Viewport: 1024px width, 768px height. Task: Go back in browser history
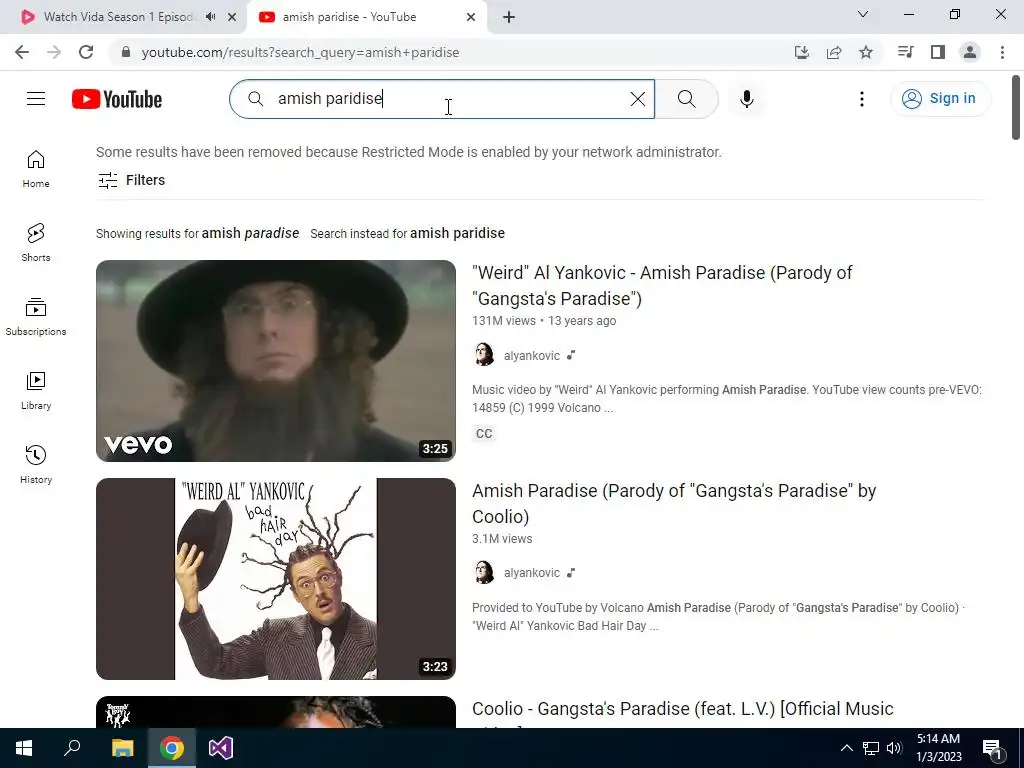22,52
